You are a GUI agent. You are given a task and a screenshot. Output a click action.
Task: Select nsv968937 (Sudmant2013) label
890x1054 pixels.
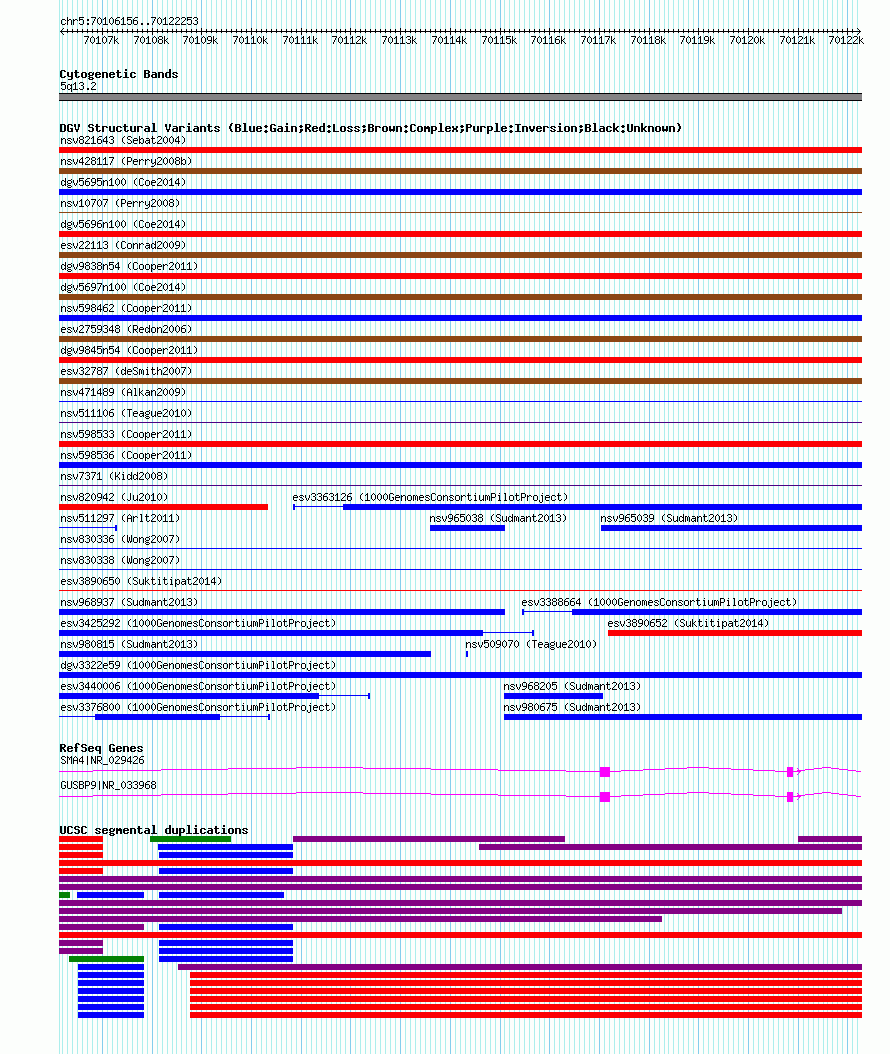coord(129,602)
